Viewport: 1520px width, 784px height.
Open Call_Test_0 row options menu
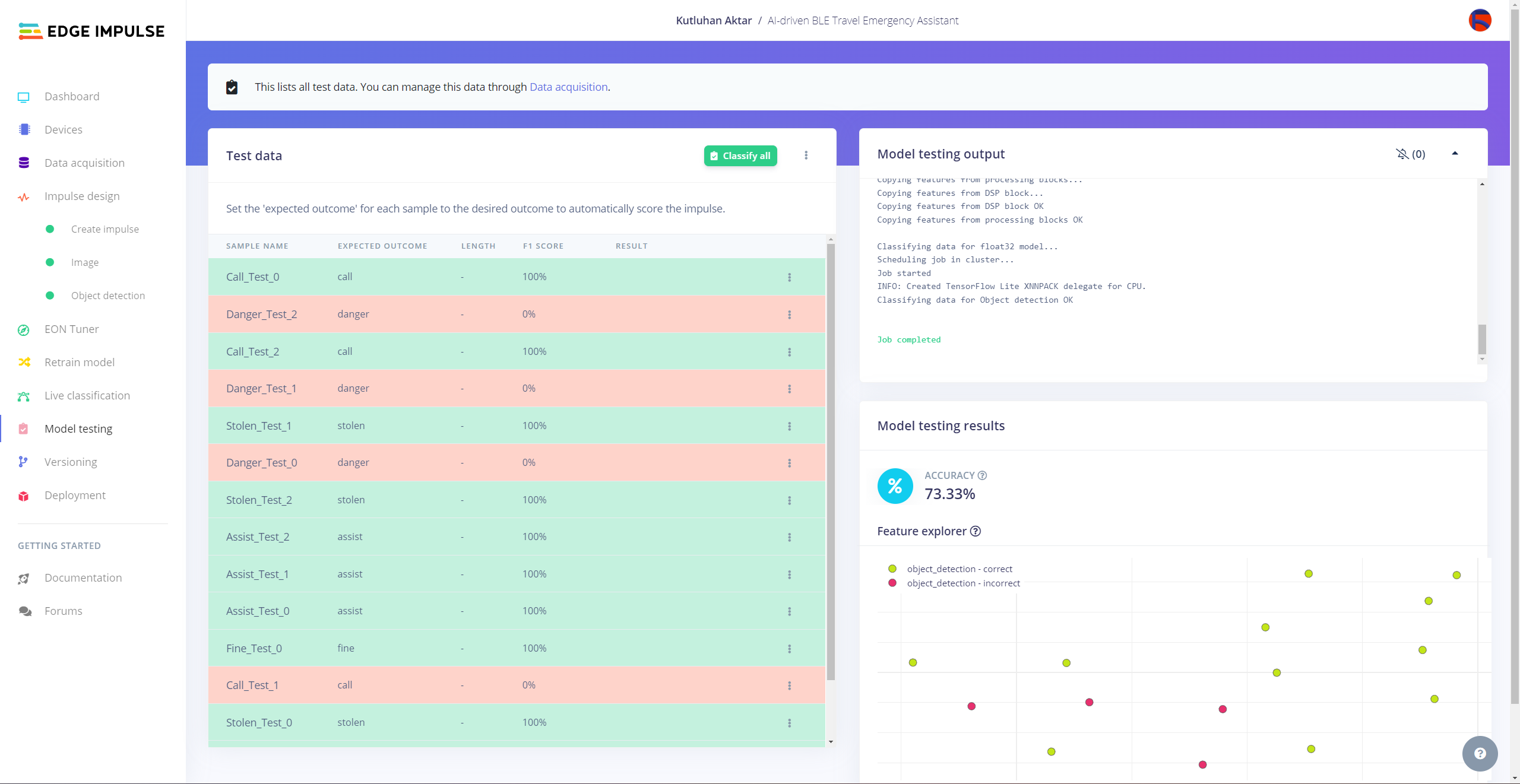(x=789, y=277)
